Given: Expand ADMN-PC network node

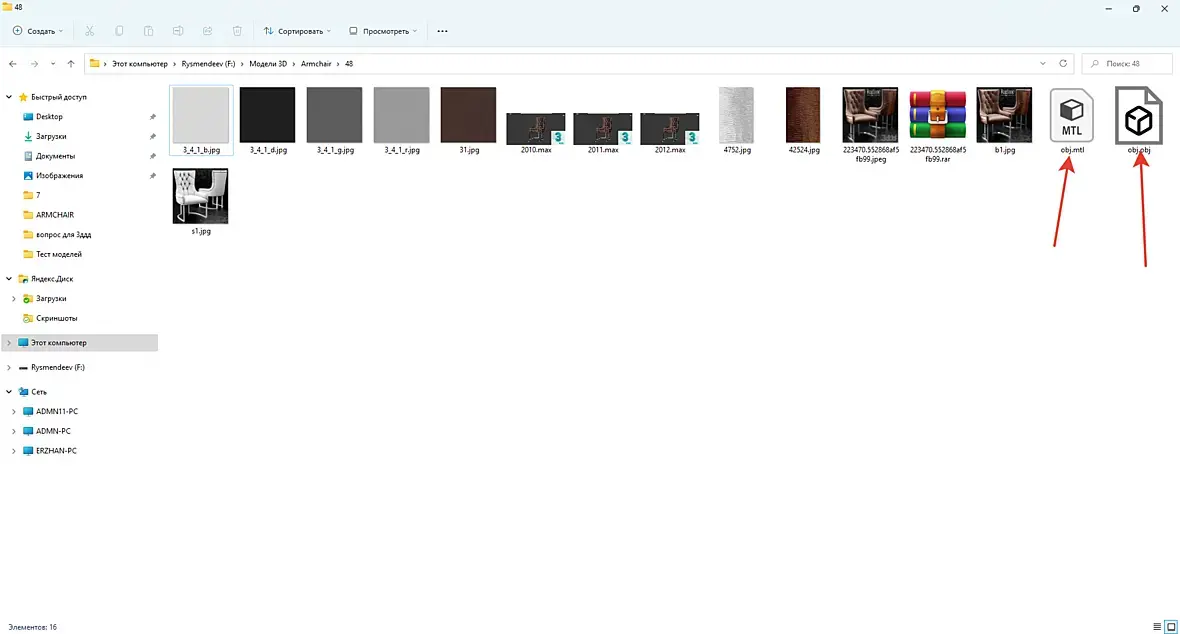Looking at the screenshot, I should click(14, 431).
